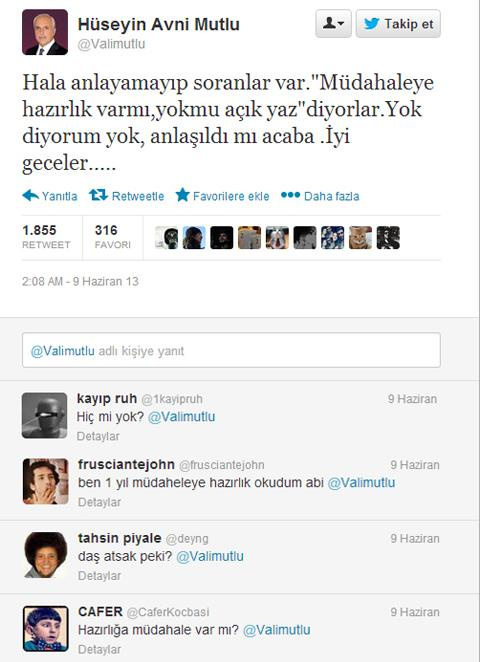Expand the Daha fazla options

point(321,196)
